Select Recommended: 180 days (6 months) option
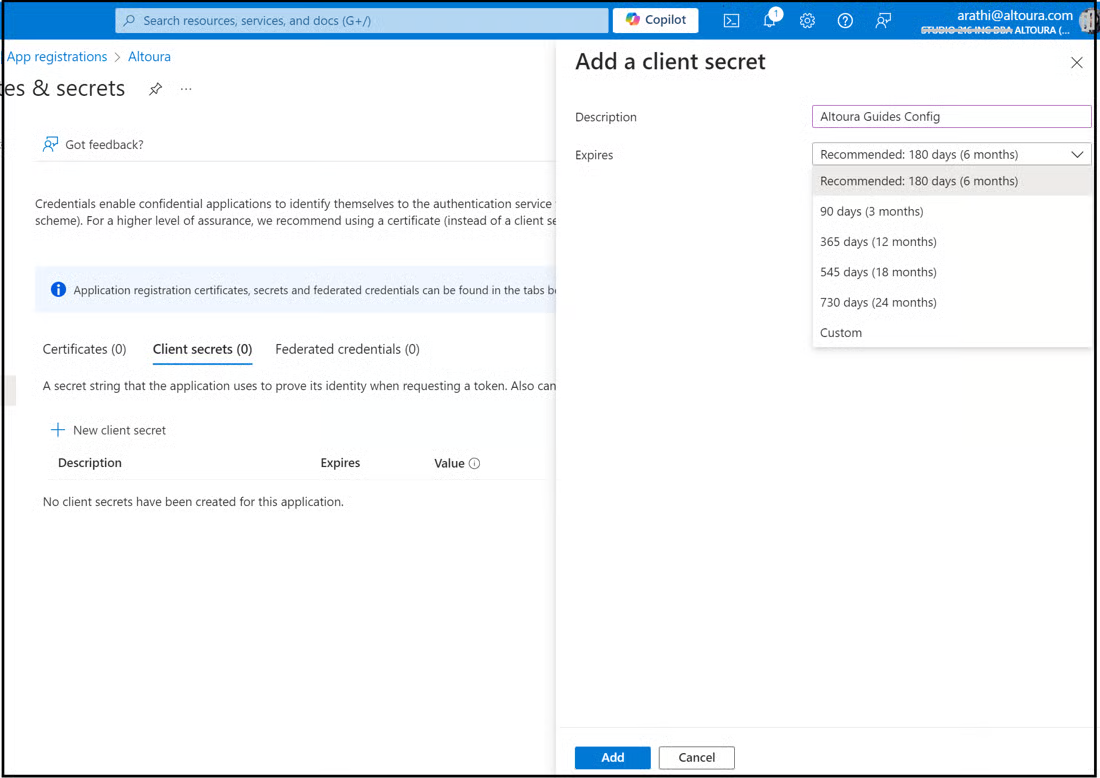 pos(951,181)
